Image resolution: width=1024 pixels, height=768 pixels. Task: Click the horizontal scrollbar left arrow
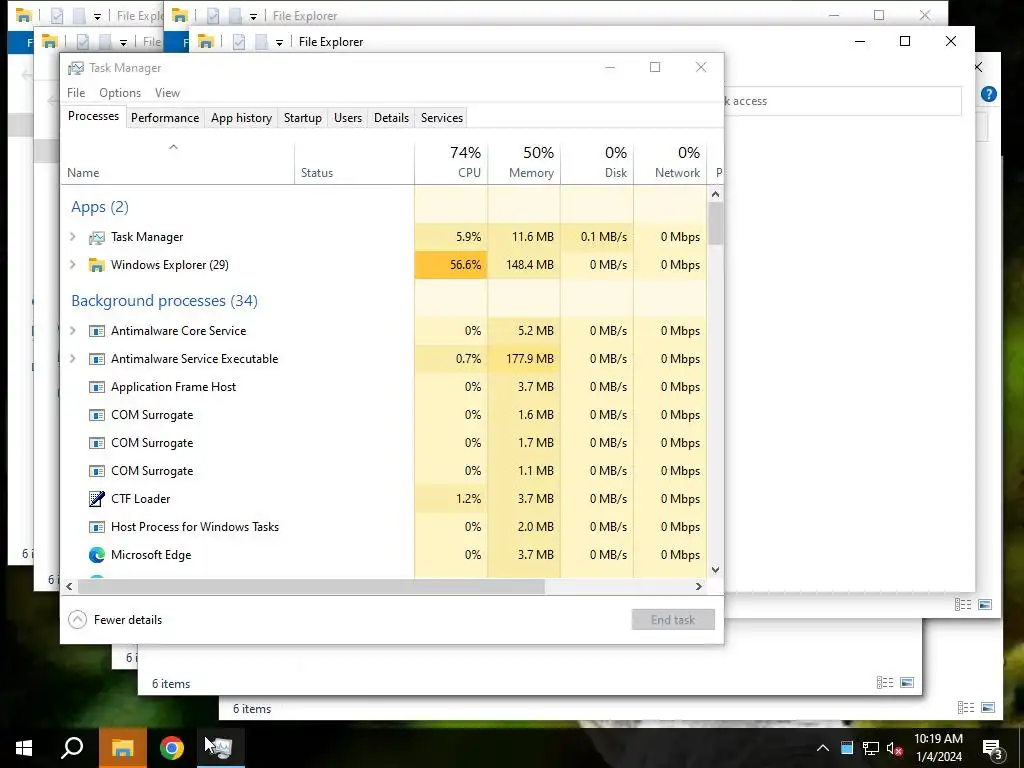[x=69, y=586]
